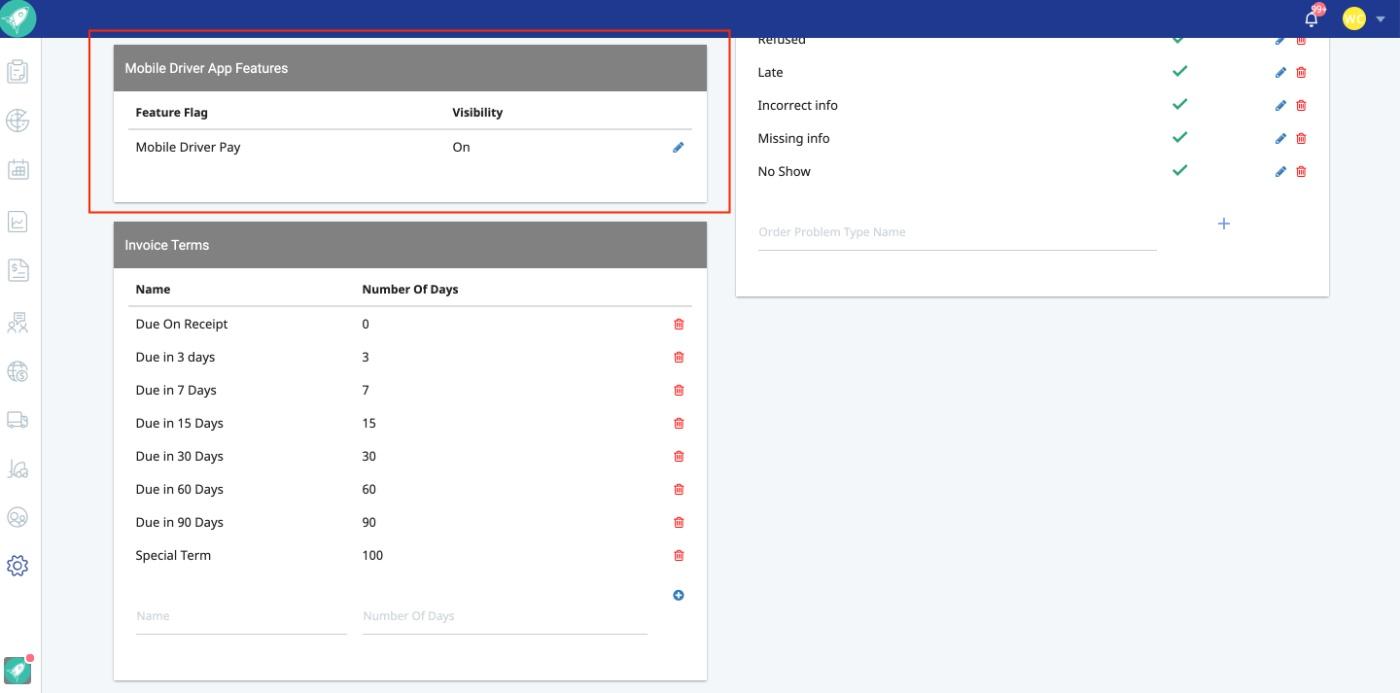Add a new invoice term with the plus icon

(678, 595)
